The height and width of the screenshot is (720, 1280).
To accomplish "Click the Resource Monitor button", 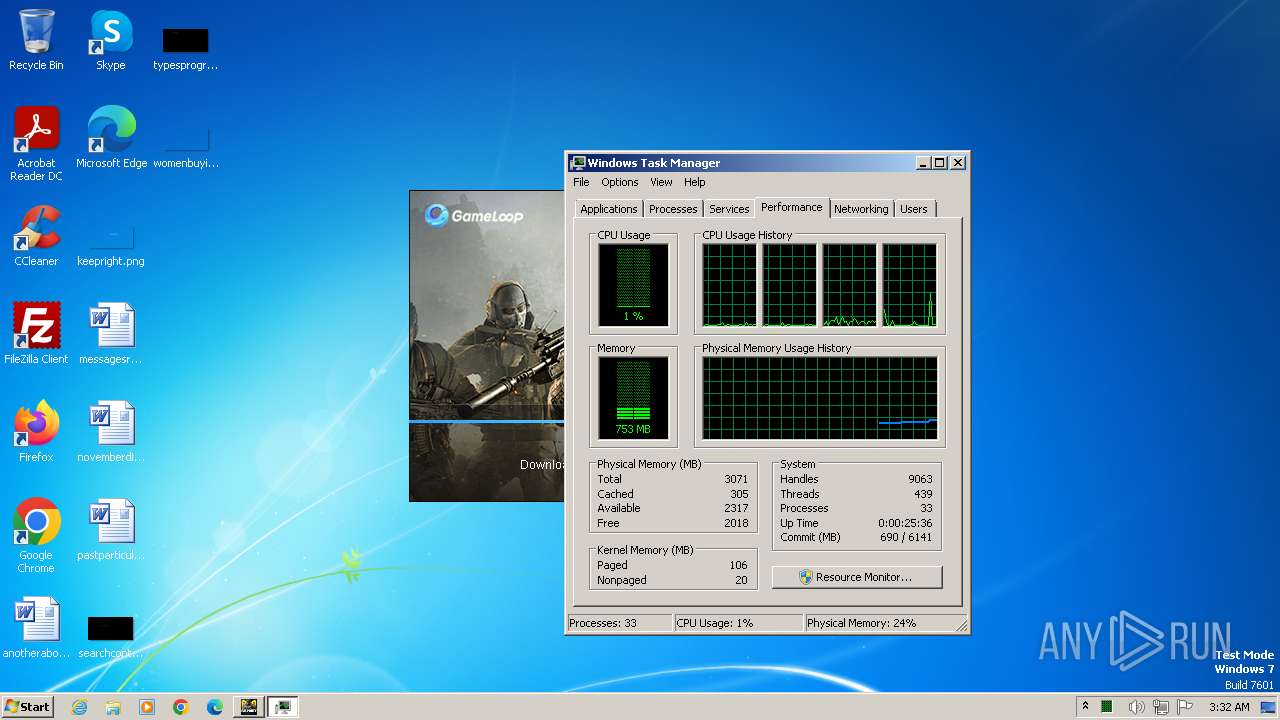I will (857, 577).
